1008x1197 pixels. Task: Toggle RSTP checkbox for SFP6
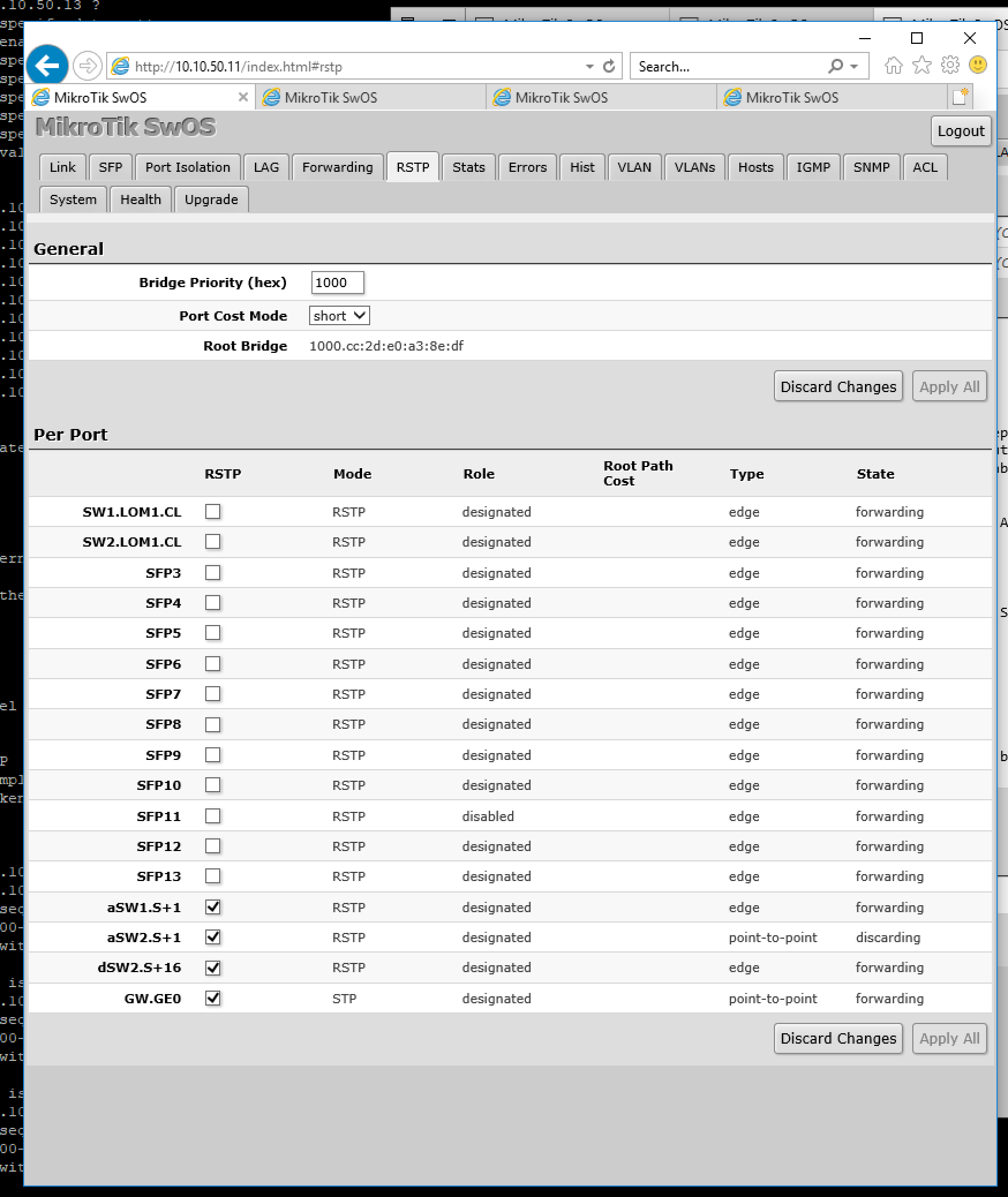point(213,664)
